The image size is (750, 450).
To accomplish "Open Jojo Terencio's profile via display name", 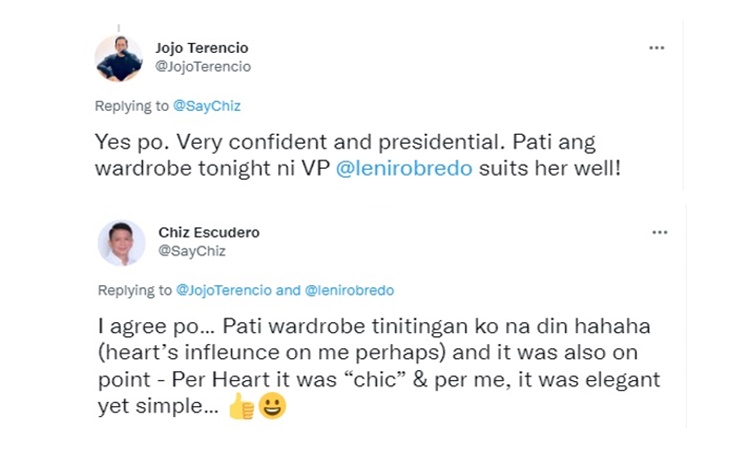I will point(202,48).
